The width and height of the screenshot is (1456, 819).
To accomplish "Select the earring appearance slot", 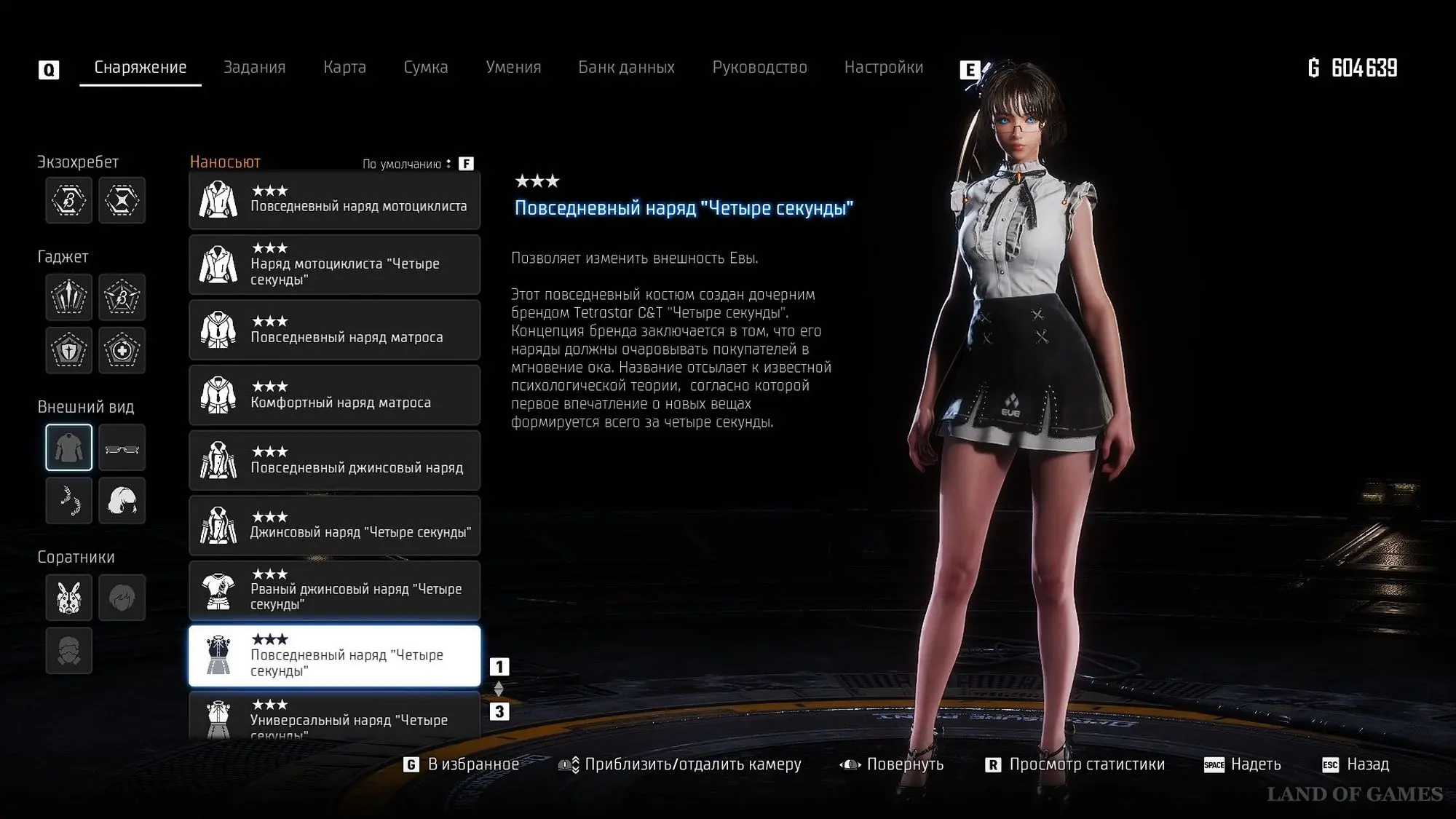I will [x=69, y=501].
